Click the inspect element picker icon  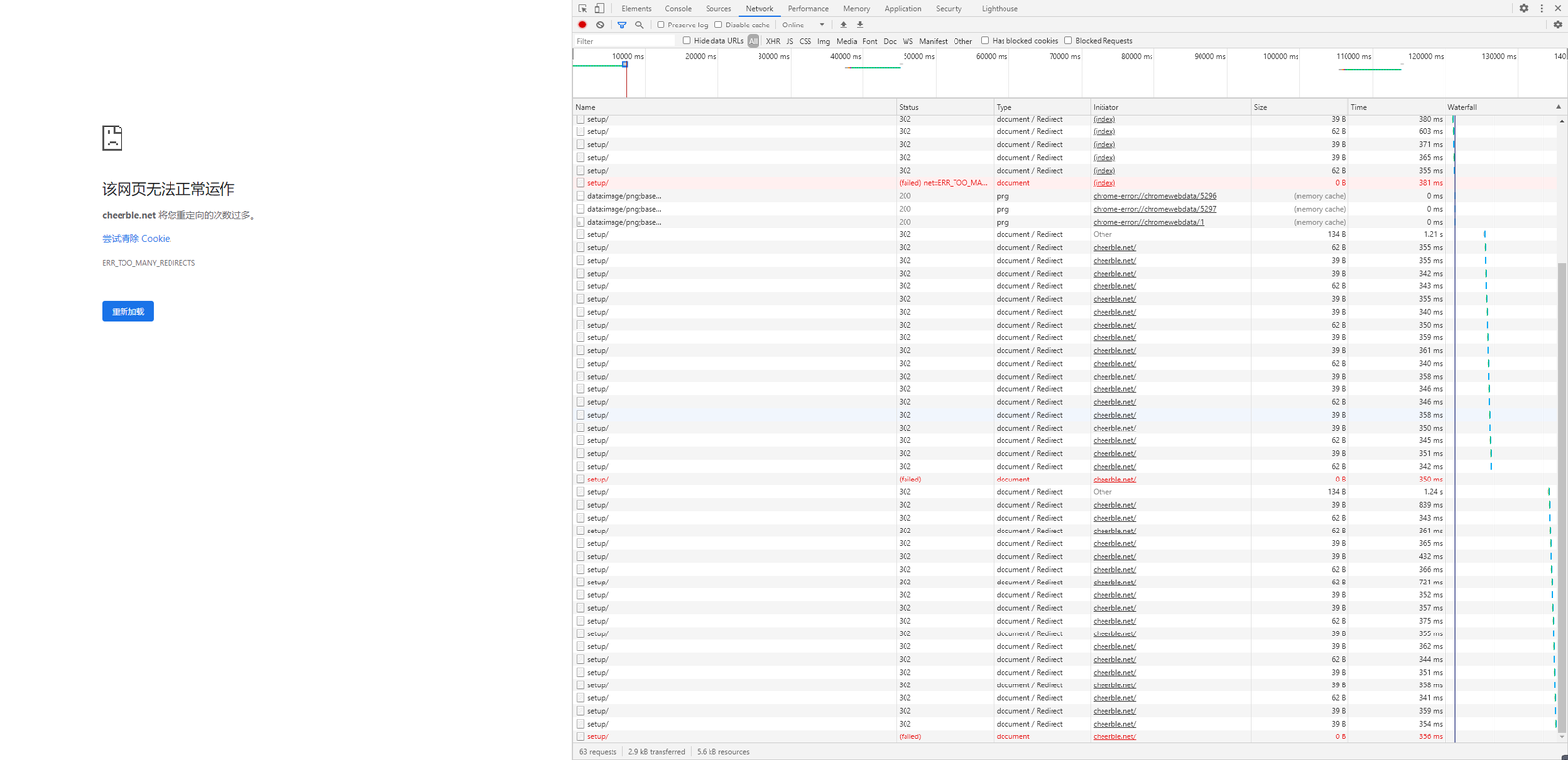tap(583, 8)
